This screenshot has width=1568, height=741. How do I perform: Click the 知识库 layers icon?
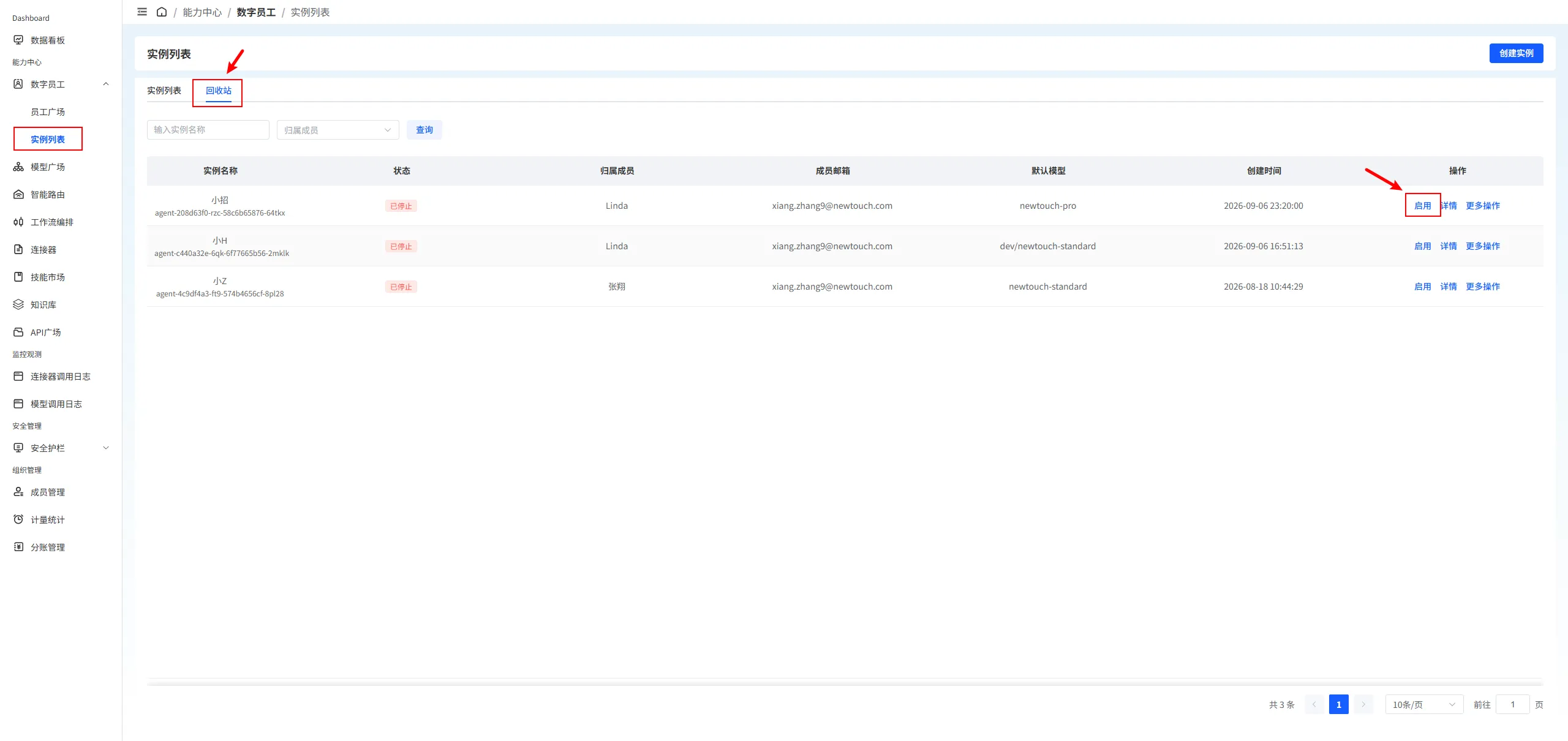click(x=18, y=304)
